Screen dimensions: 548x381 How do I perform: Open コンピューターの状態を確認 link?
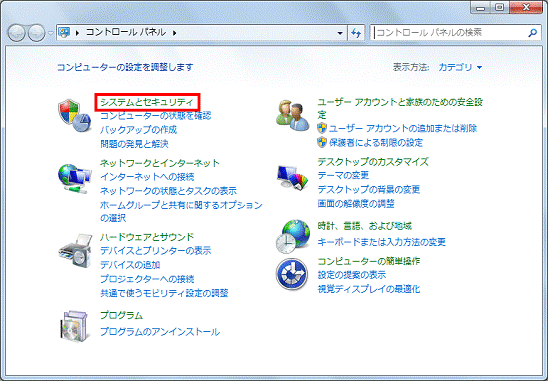(x=156, y=115)
